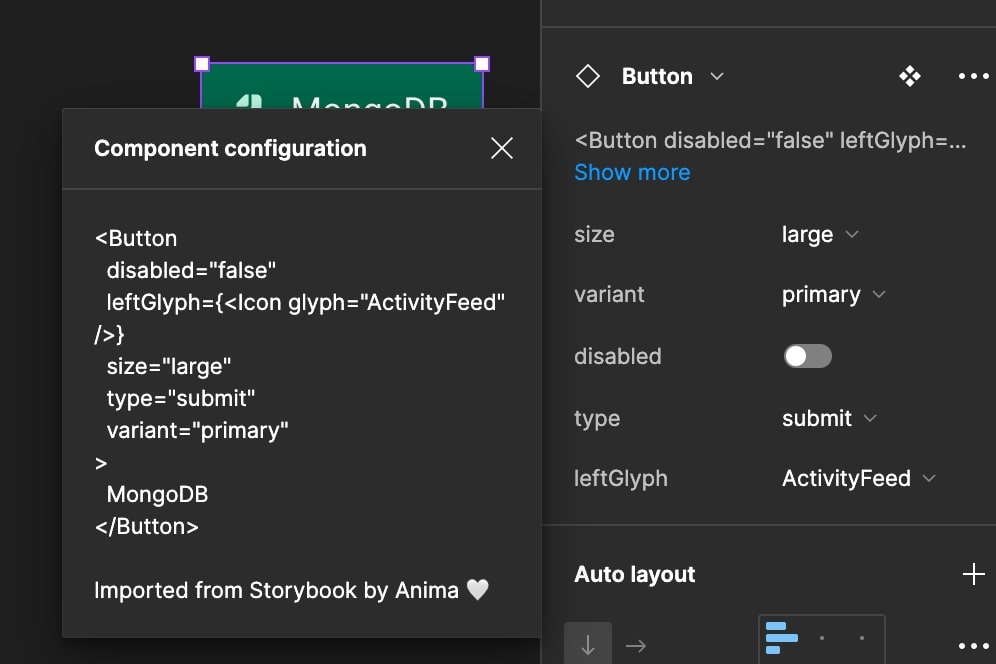Click the top-right selection handle of the button
The width and height of the screenshot is (996, 664).
(482, 64)
